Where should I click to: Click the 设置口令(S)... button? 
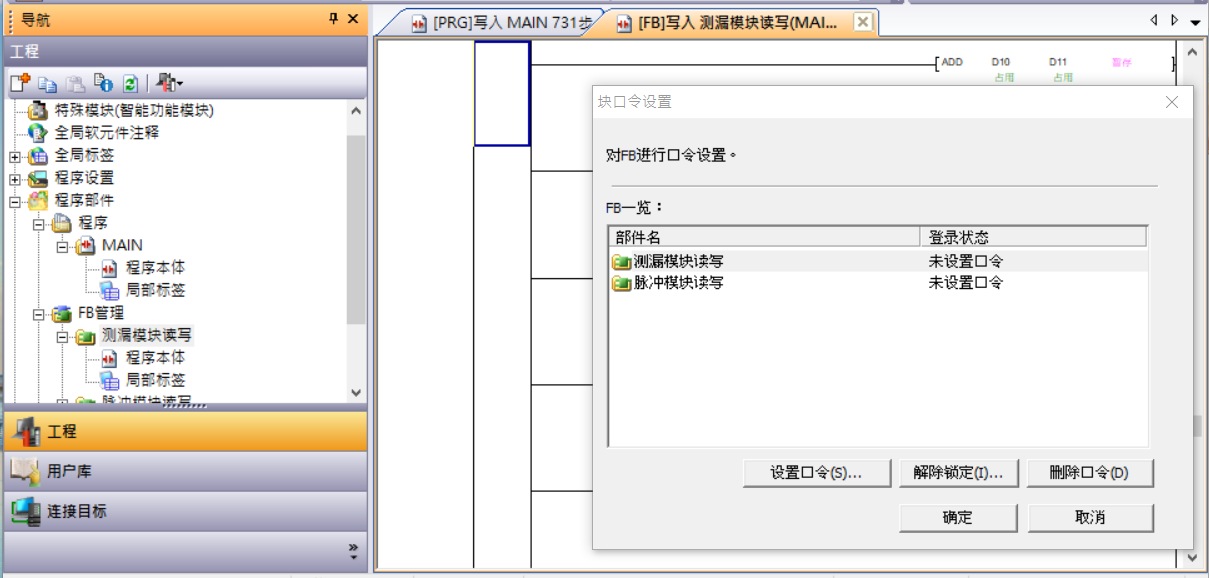tap(816, 473)
